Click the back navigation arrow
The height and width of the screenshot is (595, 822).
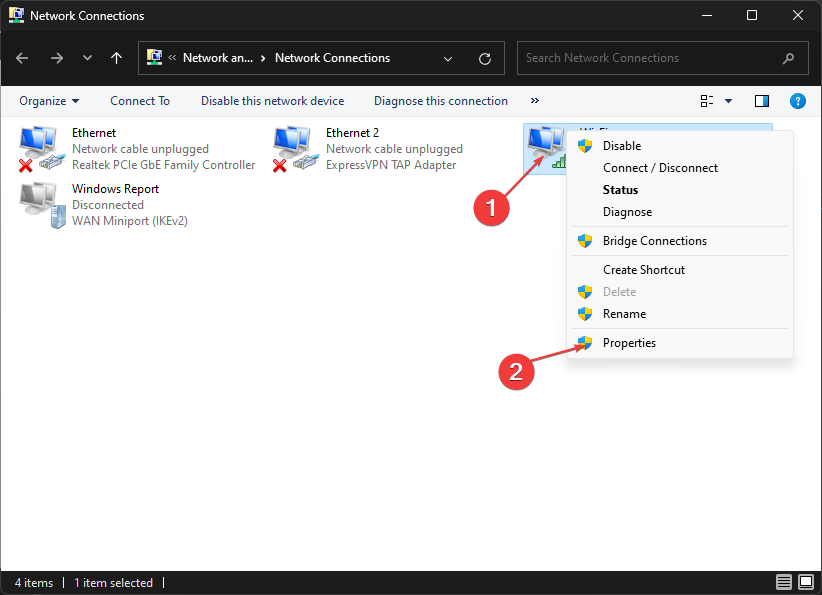click(x=23, y=58)
